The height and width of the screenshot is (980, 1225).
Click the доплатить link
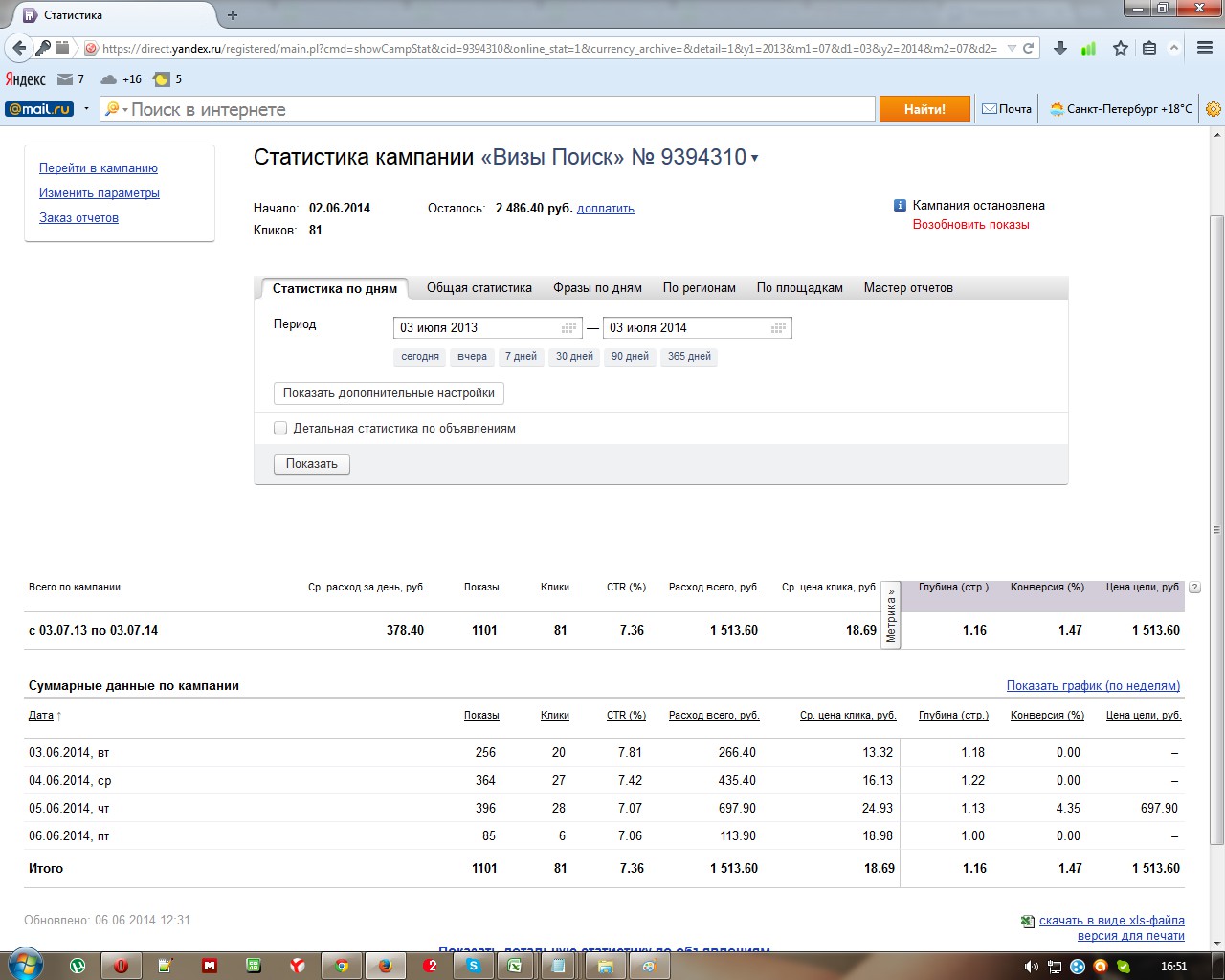[606, 209]
